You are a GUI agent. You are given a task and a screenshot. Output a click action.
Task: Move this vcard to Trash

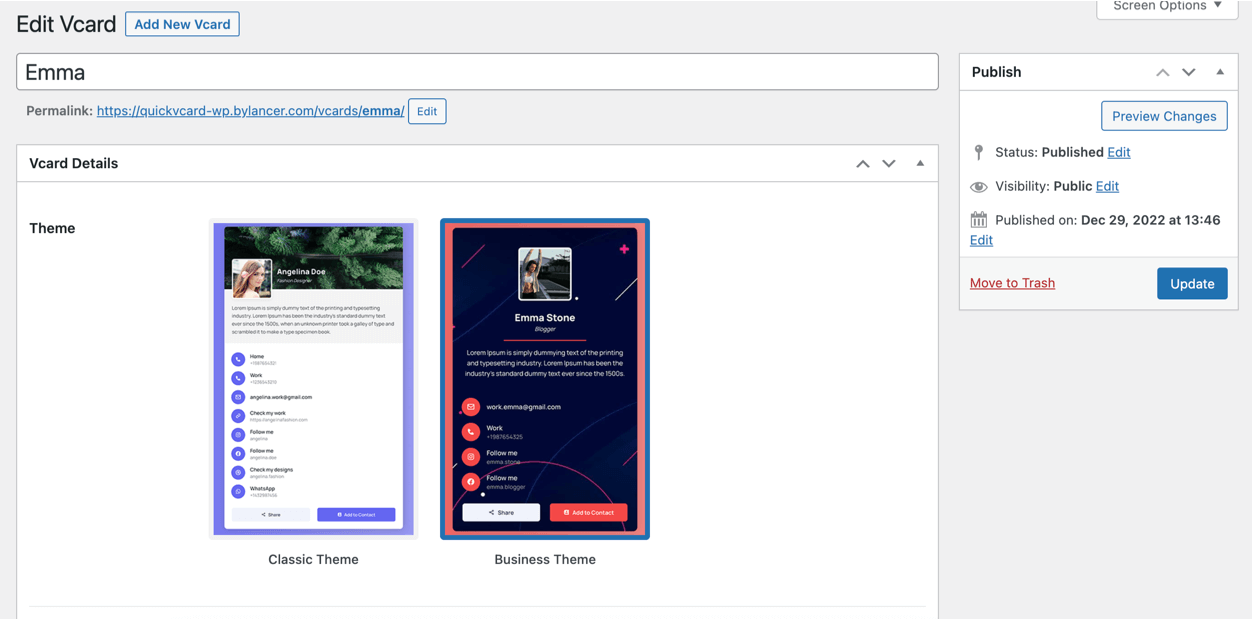pyautogui.click(x=1012, y=283)
